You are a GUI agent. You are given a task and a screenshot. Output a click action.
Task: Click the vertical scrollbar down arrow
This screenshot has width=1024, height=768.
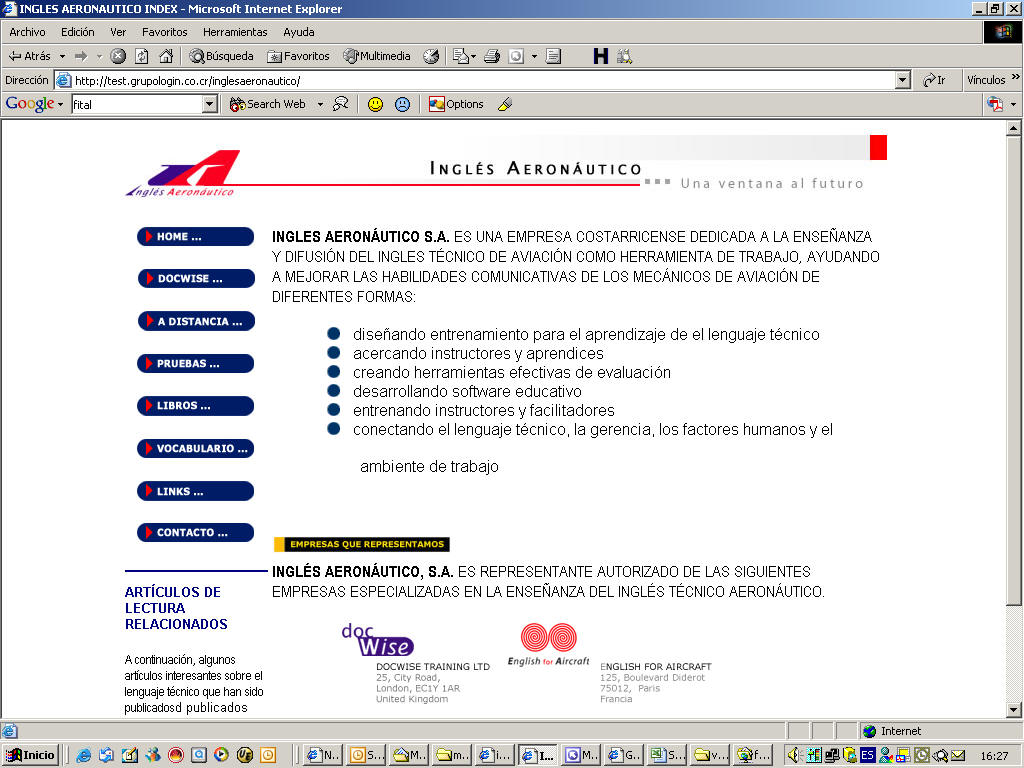1014,710
